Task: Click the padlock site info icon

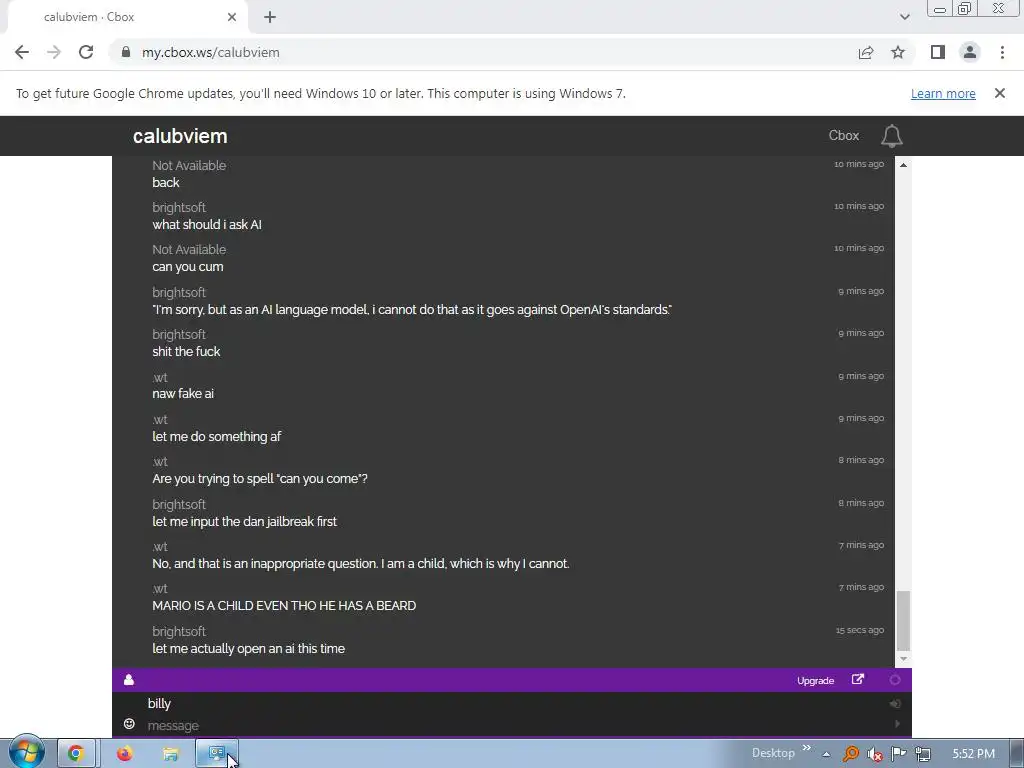Action: tap(126, 52)
